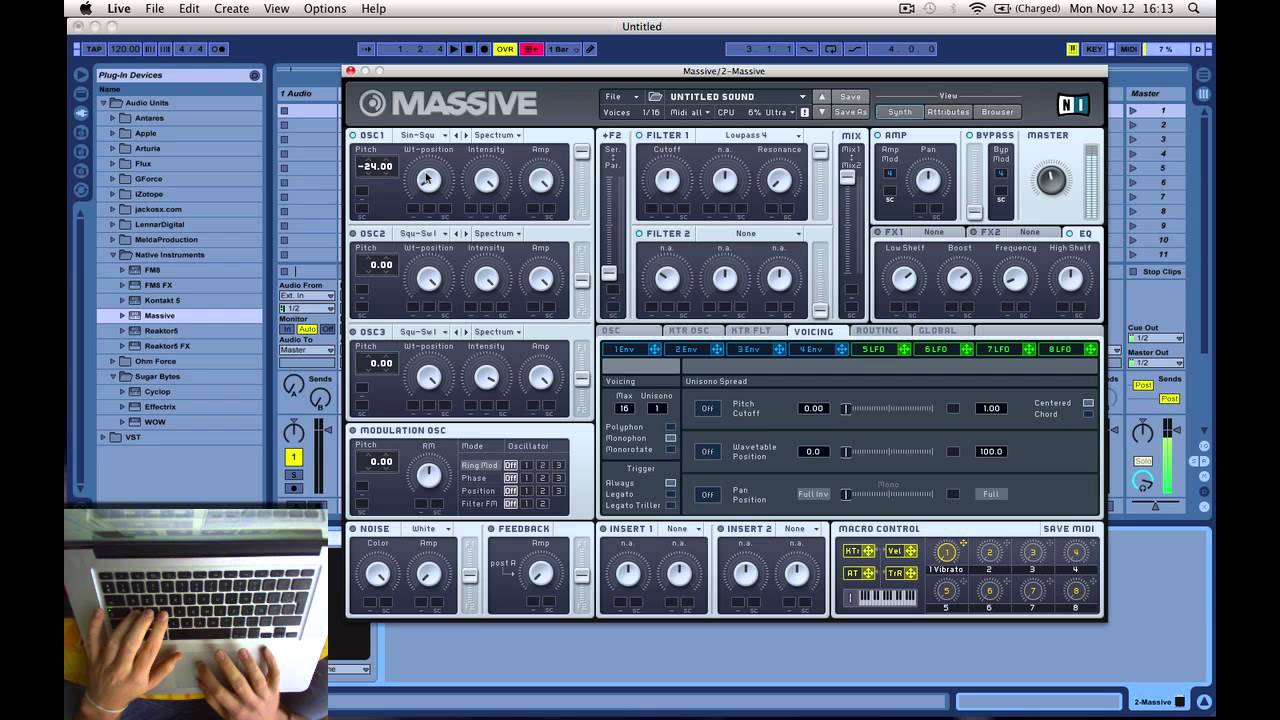Toggle the OVR overdub switch
This screenshot has width=1280, height=720.
click(505, 49)
